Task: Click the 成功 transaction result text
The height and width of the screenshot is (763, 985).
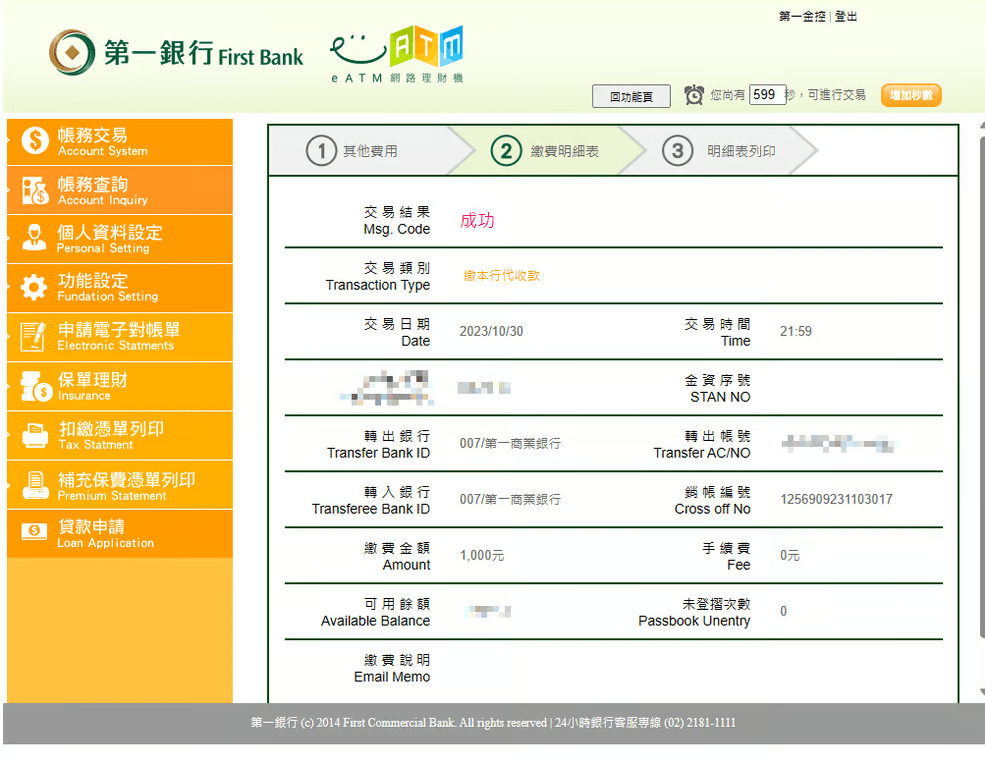Action: 477,220
